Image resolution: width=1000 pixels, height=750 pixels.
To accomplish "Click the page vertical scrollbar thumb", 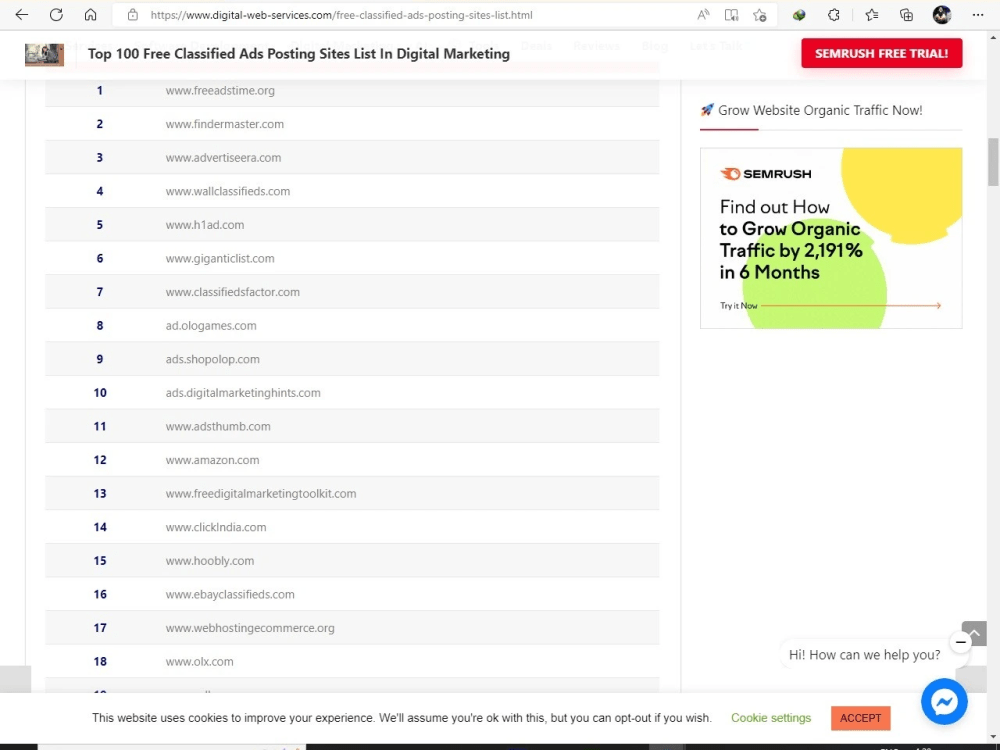I will 993,161.
